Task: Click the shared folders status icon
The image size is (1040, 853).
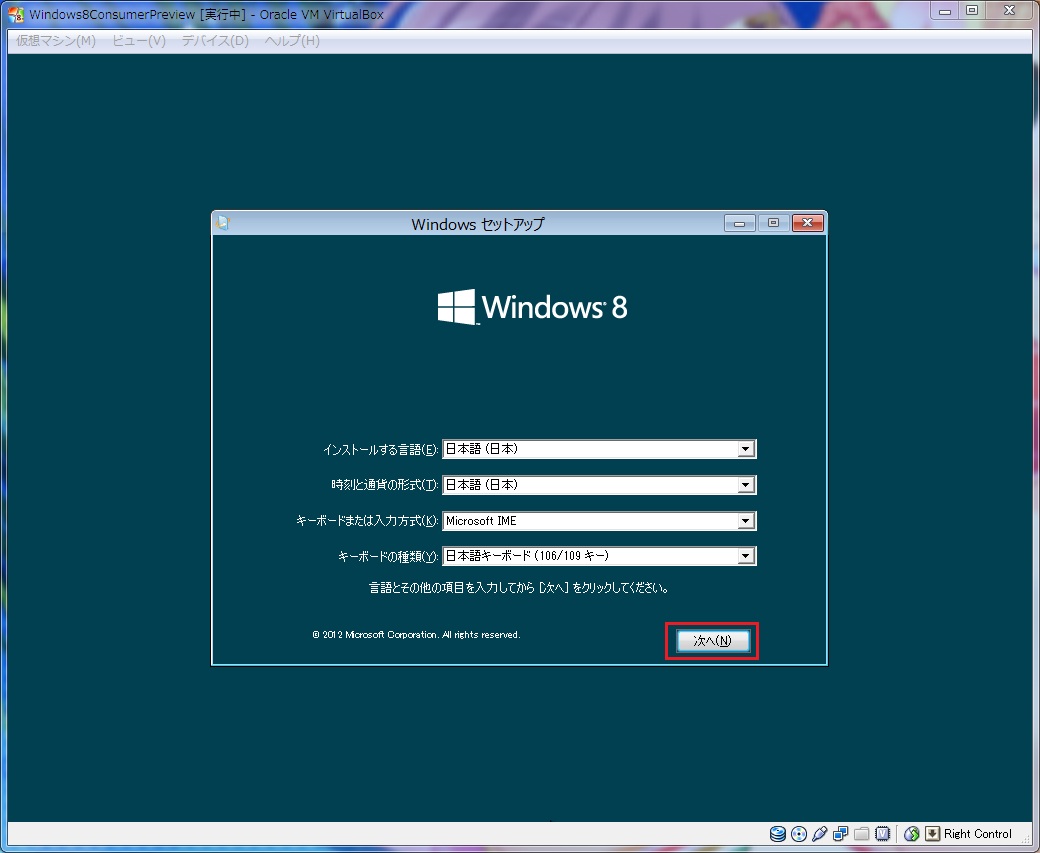Action: click(x=862, y=834)
